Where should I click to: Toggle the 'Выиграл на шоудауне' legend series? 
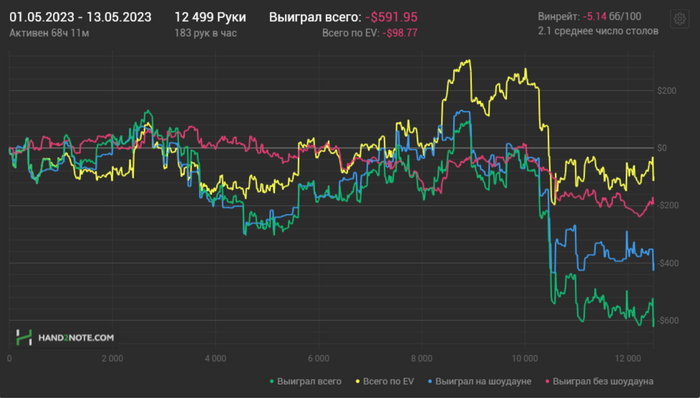(479, 381)
